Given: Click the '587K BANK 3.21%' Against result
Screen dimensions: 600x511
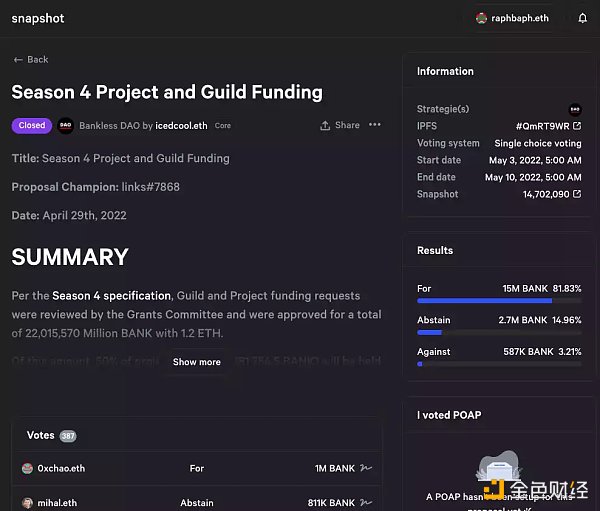Looking at the screenshot, I should click(x=542, y=351).
